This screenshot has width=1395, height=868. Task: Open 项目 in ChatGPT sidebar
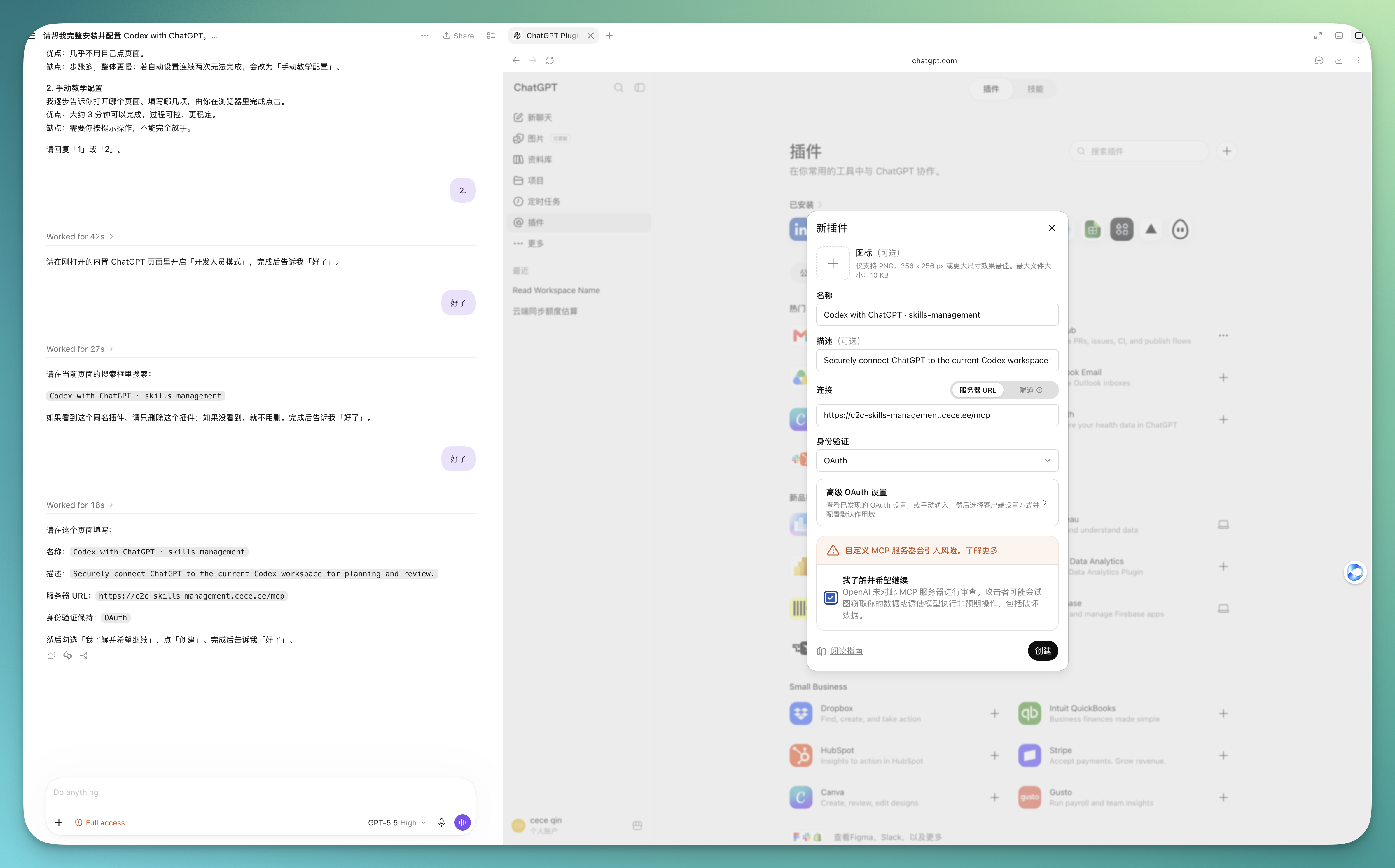coord(579,180)
